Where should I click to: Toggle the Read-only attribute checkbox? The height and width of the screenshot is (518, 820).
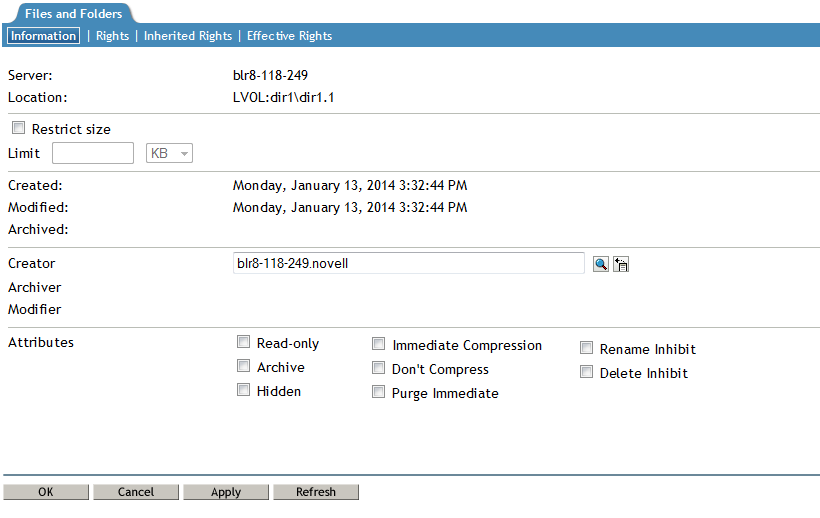click(243, 342)
